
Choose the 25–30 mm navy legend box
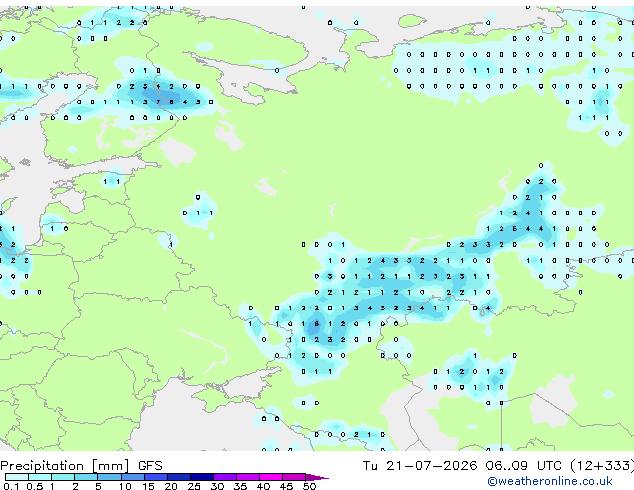point(202,477)
